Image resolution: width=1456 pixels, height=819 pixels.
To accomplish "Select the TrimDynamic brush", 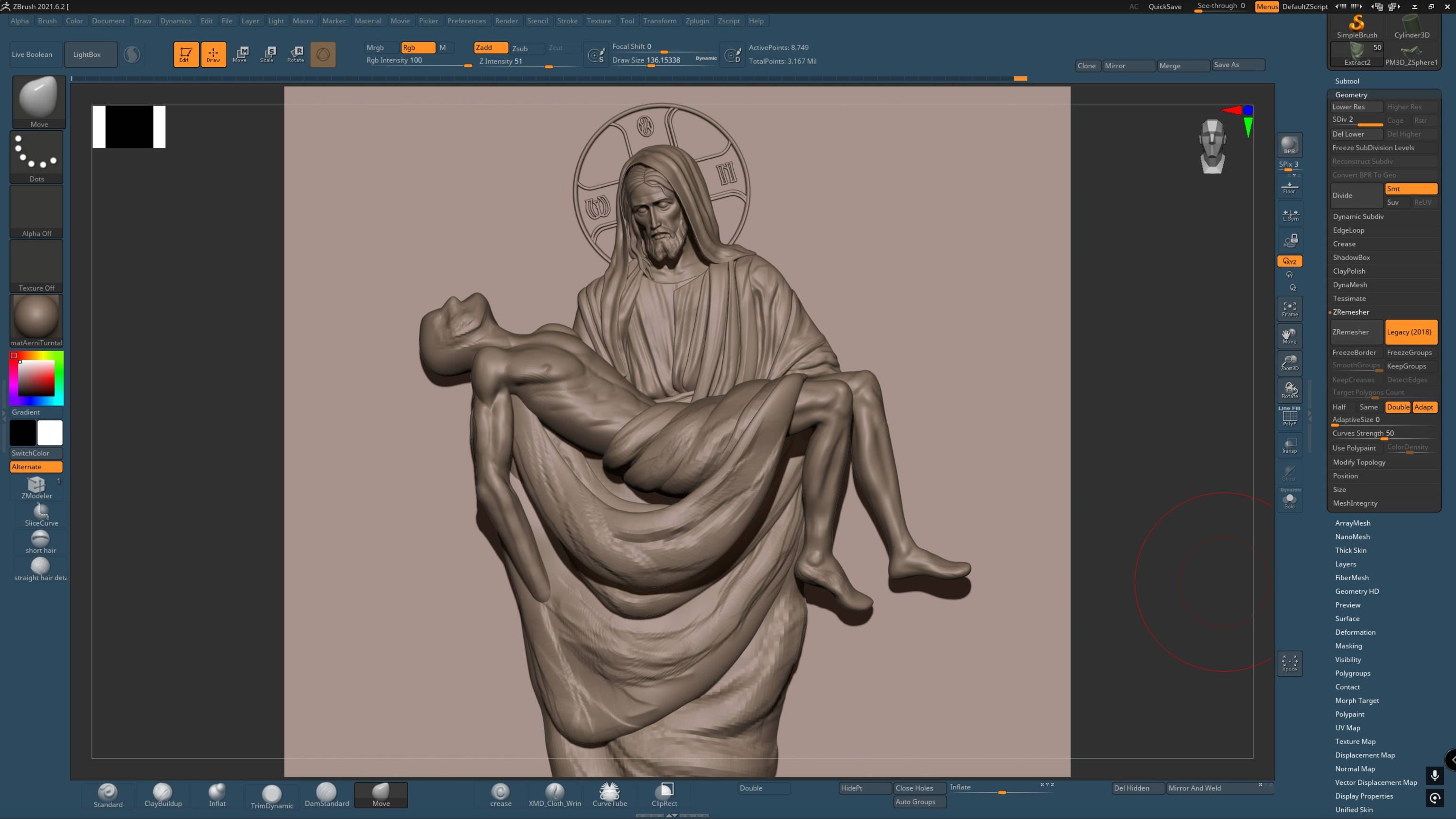I will coord(272,796).
